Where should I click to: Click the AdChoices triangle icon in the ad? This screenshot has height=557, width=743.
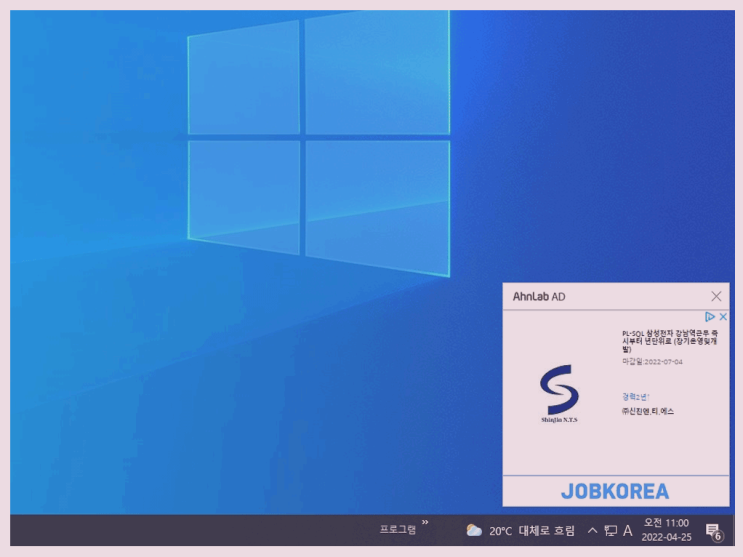pyautogui.click(x=709, y=317)
